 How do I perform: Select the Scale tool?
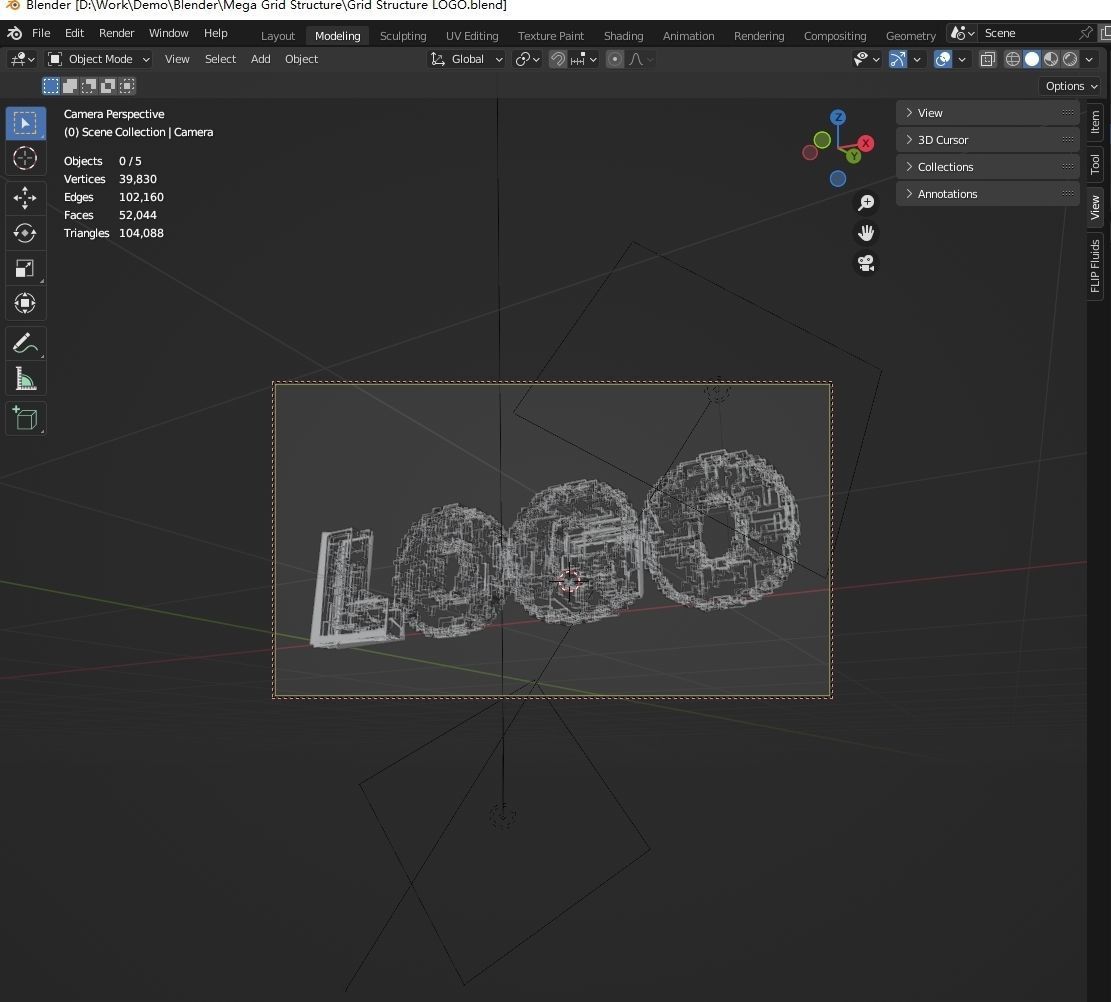tap(26, 269)
